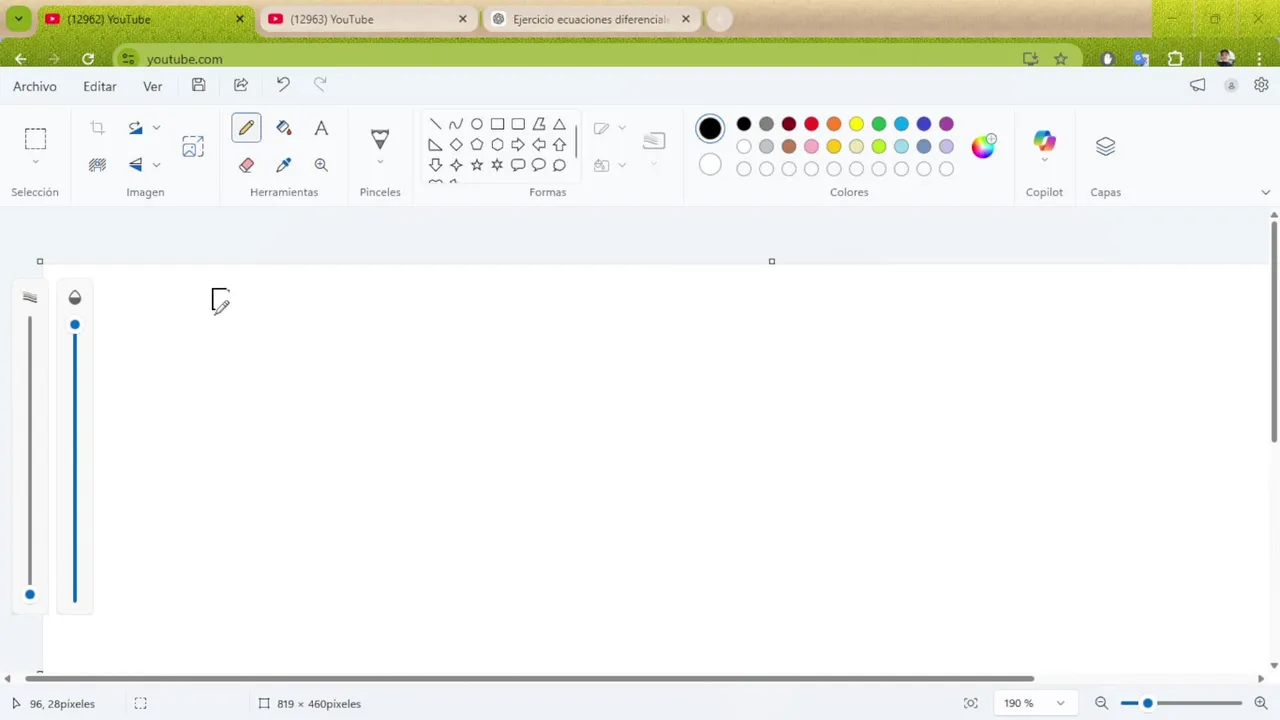Screen dimensions: 1280x720
Task: Switch to Ejercicio ecuaciones diferenciales tab
Action: [592, 19]
